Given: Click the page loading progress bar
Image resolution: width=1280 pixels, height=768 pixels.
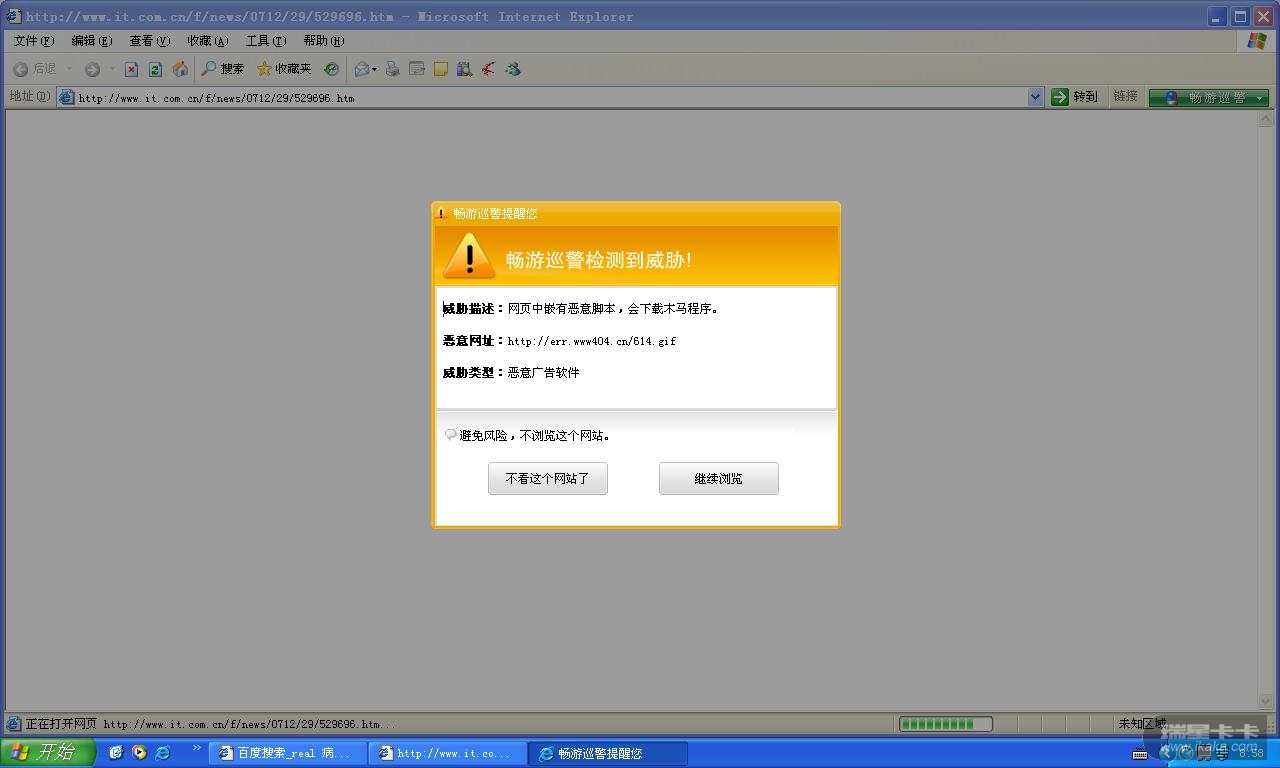Looking at the screenshot, I should pyautogui.click(x=946, y=724).
